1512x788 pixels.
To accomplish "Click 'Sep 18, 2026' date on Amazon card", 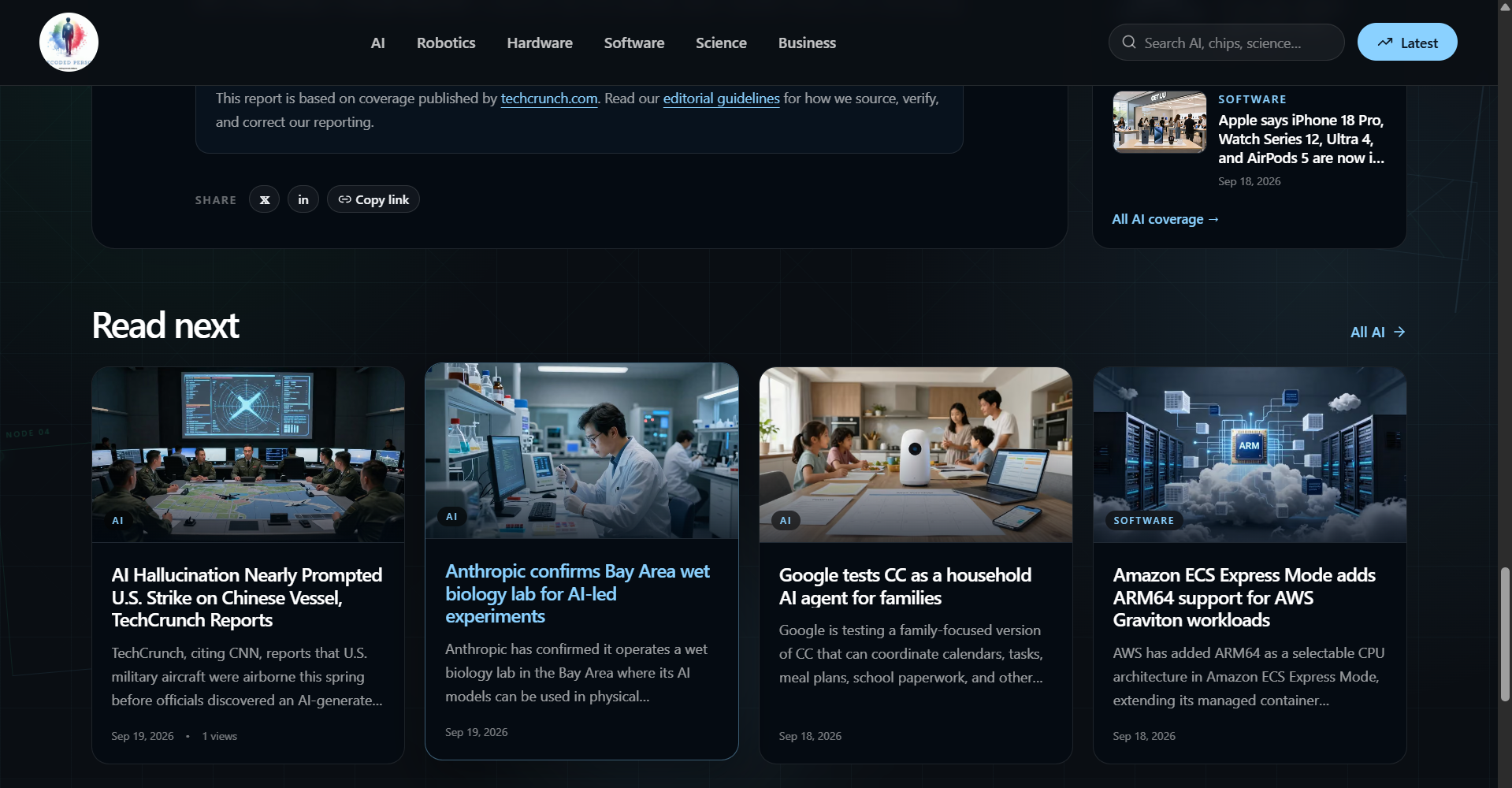I will pyautogui.click(x=1144, y=736).
